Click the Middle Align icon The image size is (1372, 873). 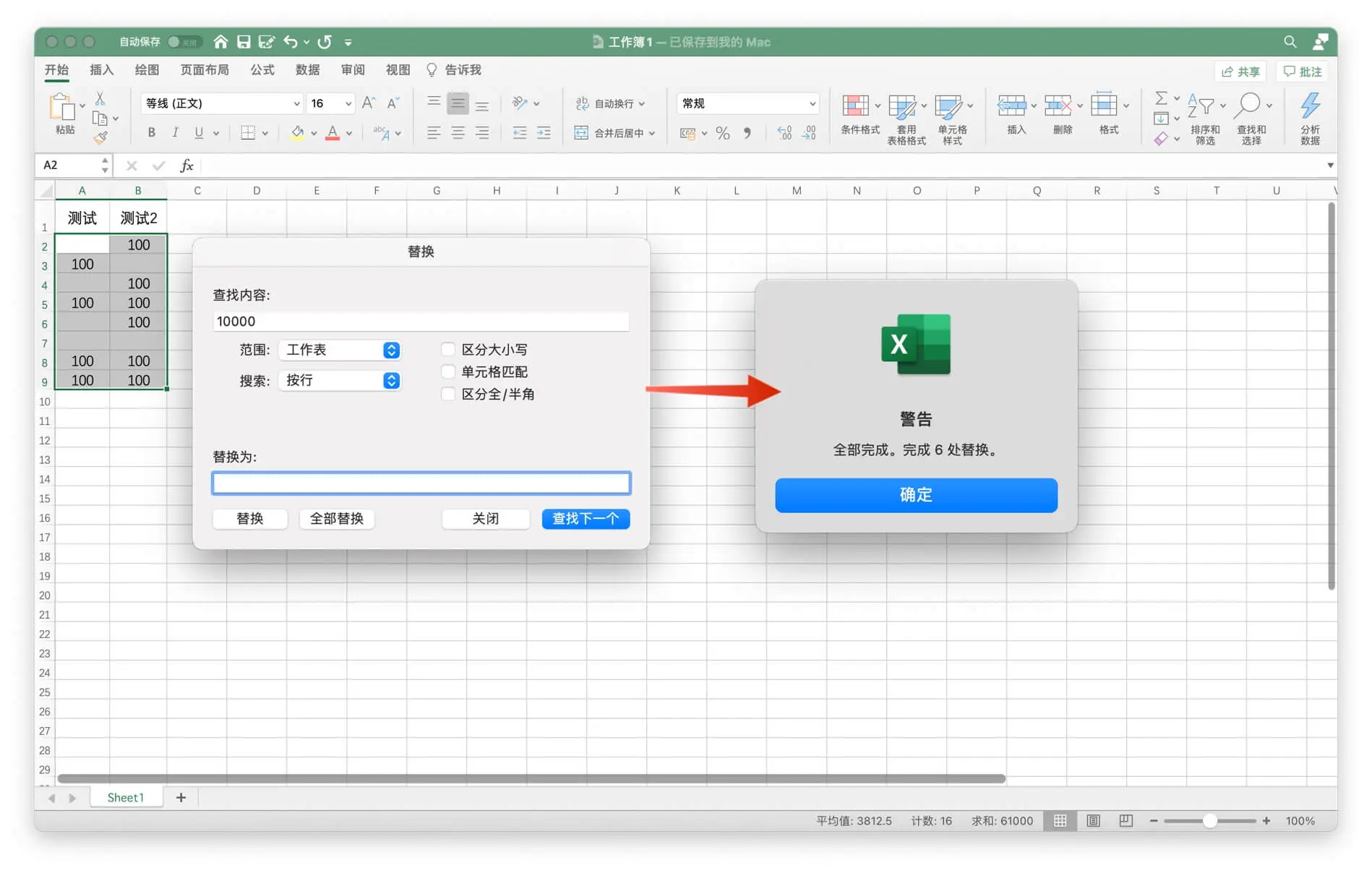[458, 103]
